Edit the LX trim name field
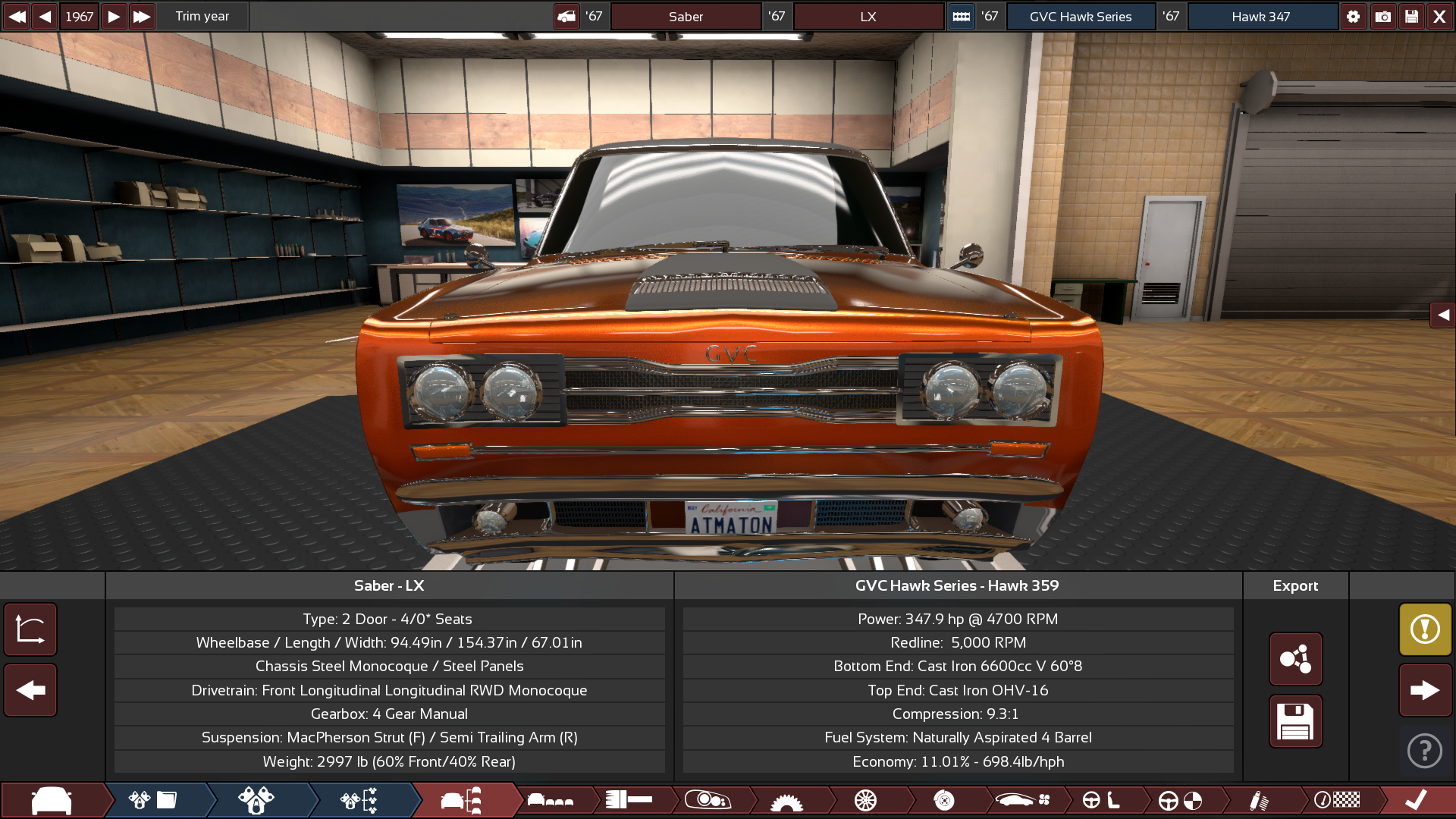Image resolution: width=1456 pixels, height=819 pixels. click(868, 16)
